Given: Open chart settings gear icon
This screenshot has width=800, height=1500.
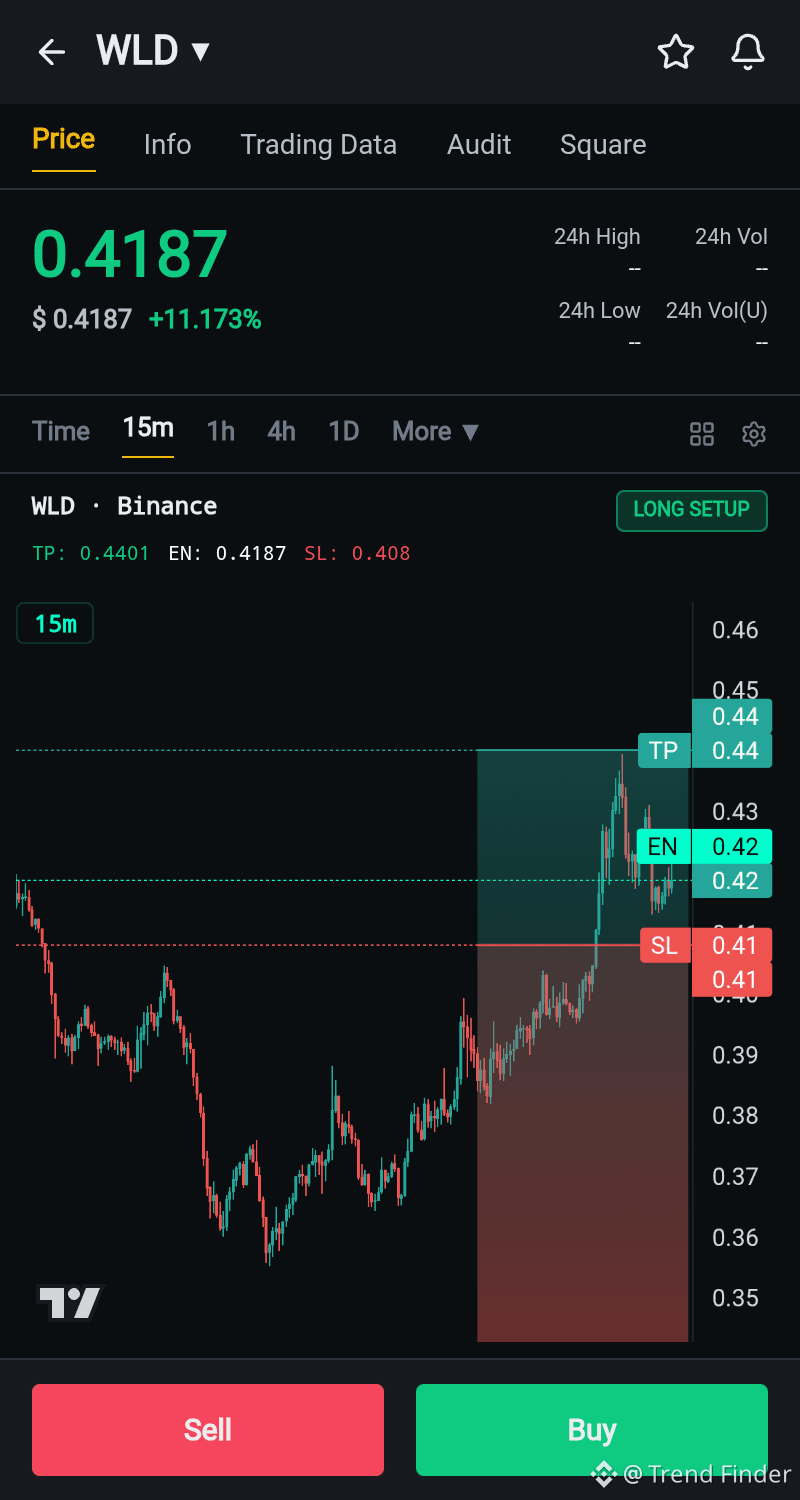Looking at the screenshot, I should pyautogui.click(x=754, y=434).
